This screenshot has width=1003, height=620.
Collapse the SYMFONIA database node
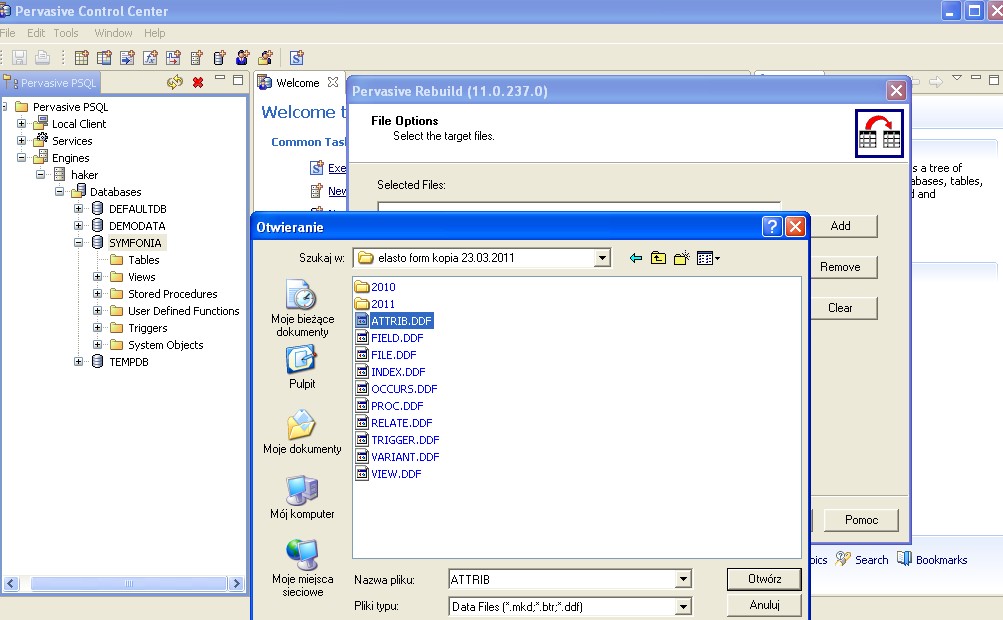79,242
